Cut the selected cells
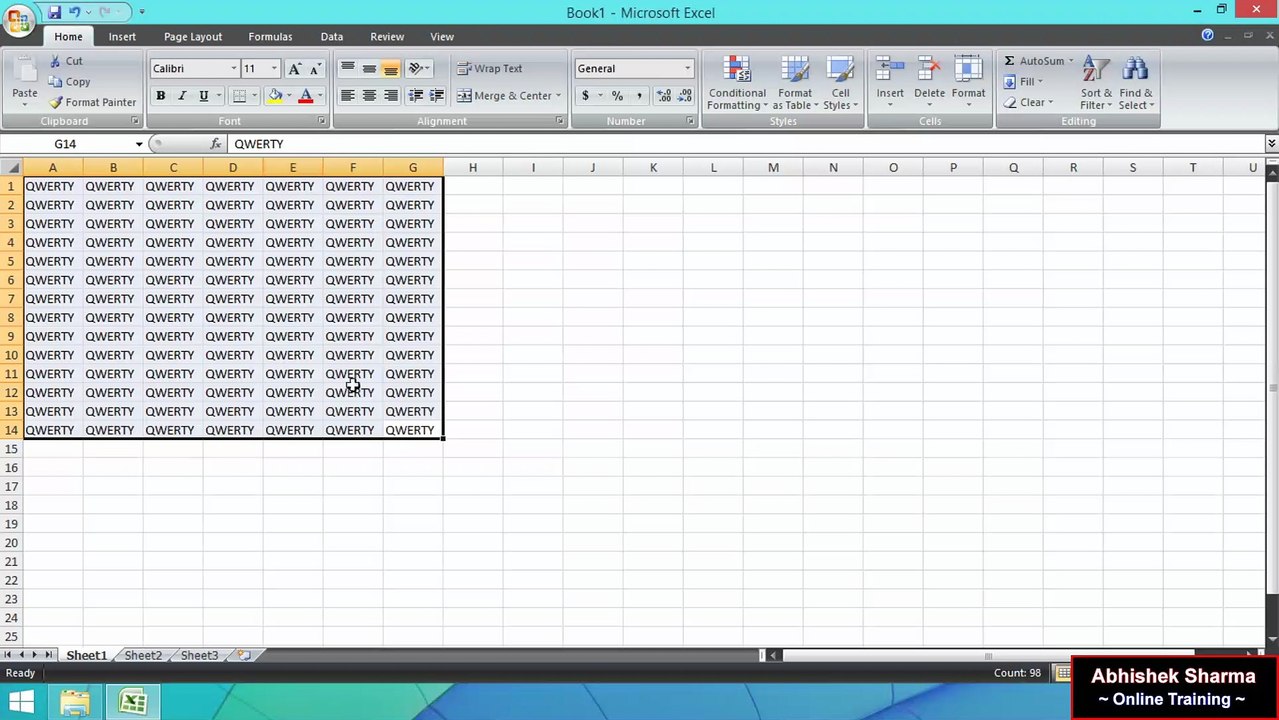1279x720 pixels. pos(66,61)
